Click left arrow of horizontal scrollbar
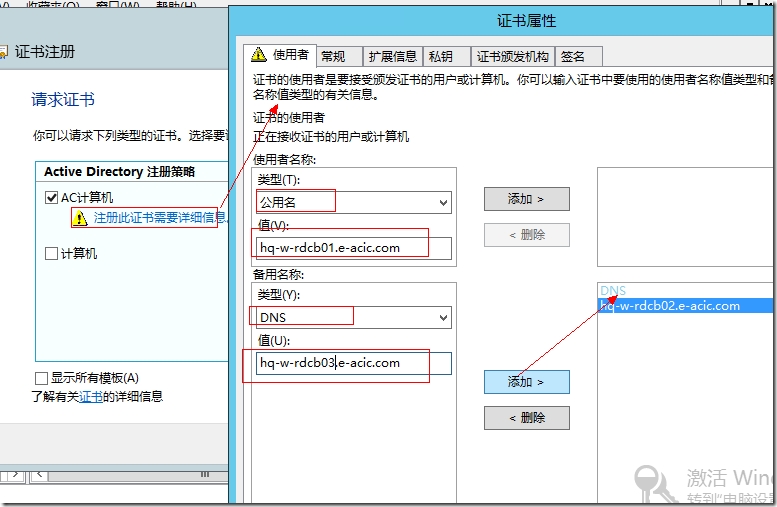 click(x=40, y=475)
